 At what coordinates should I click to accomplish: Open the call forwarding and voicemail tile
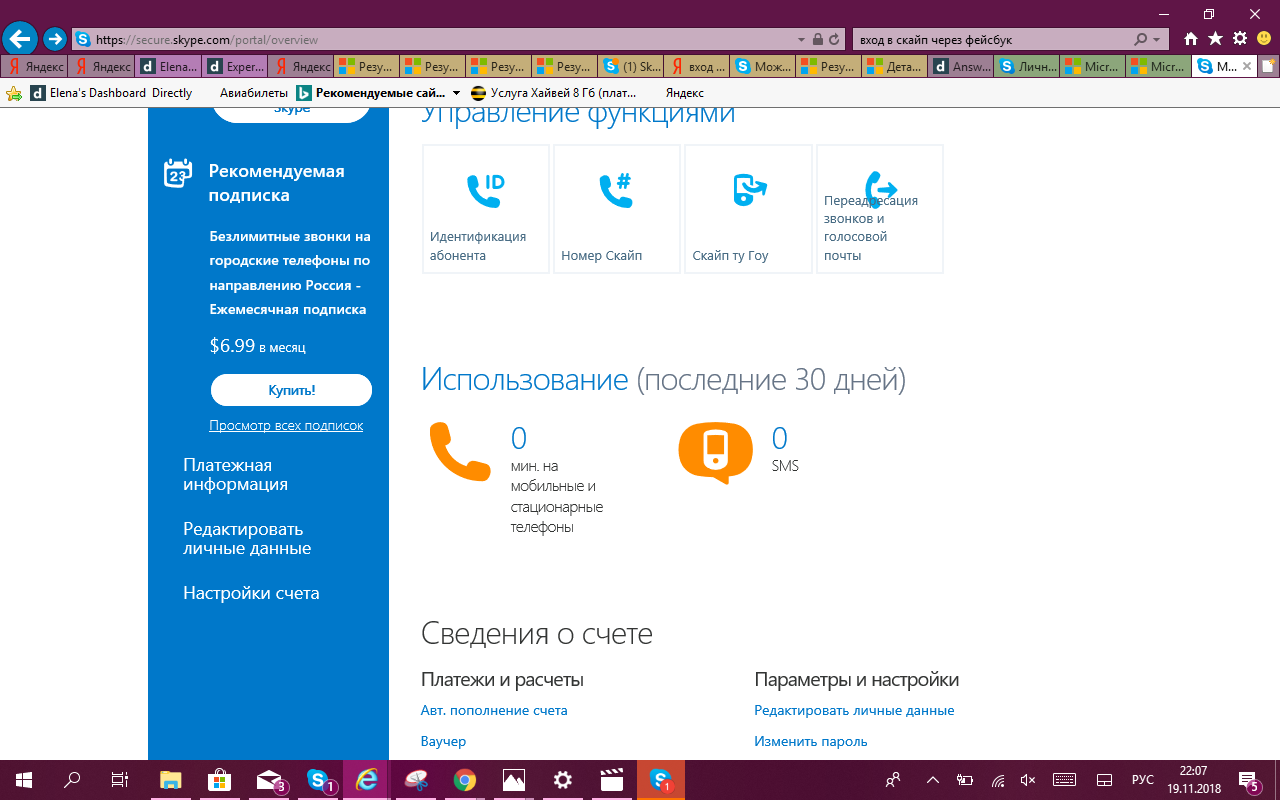coord(880,209)
